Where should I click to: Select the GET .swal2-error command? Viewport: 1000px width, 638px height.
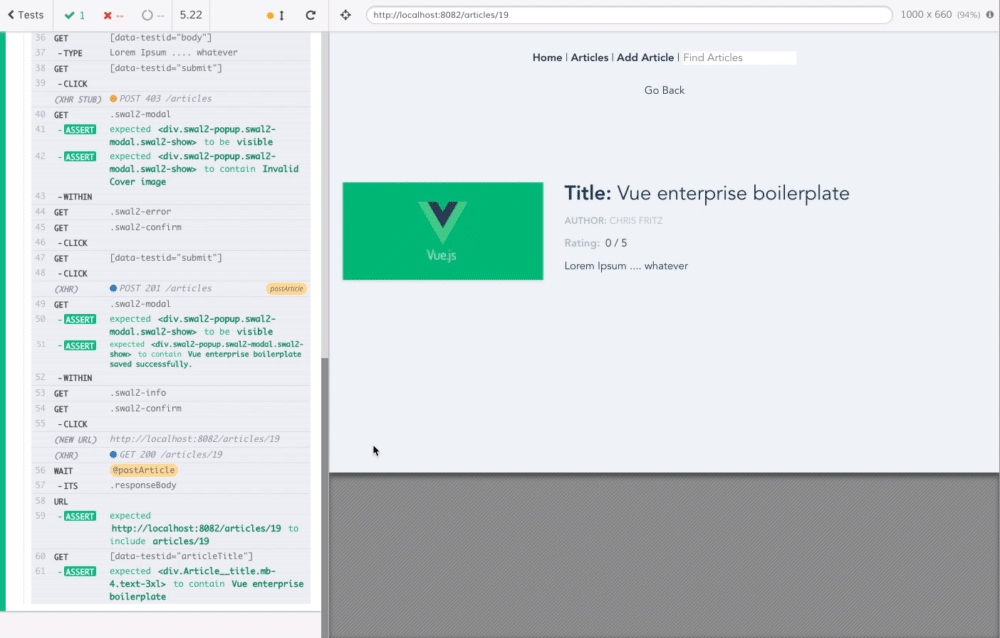[x=171, y=212]
